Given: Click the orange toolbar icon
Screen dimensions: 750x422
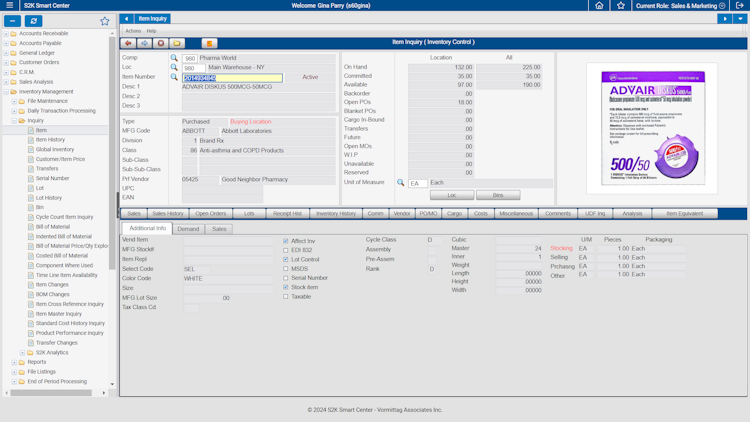Looking at the screenshot, I should [209, 43].
